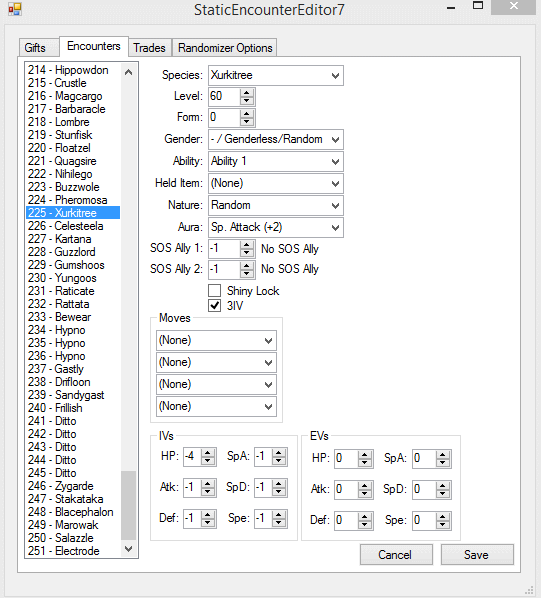This screenshot has width=541, height=598.
Task: Select 225 - Xurkitree entry
Action: (x=73, y=213)
